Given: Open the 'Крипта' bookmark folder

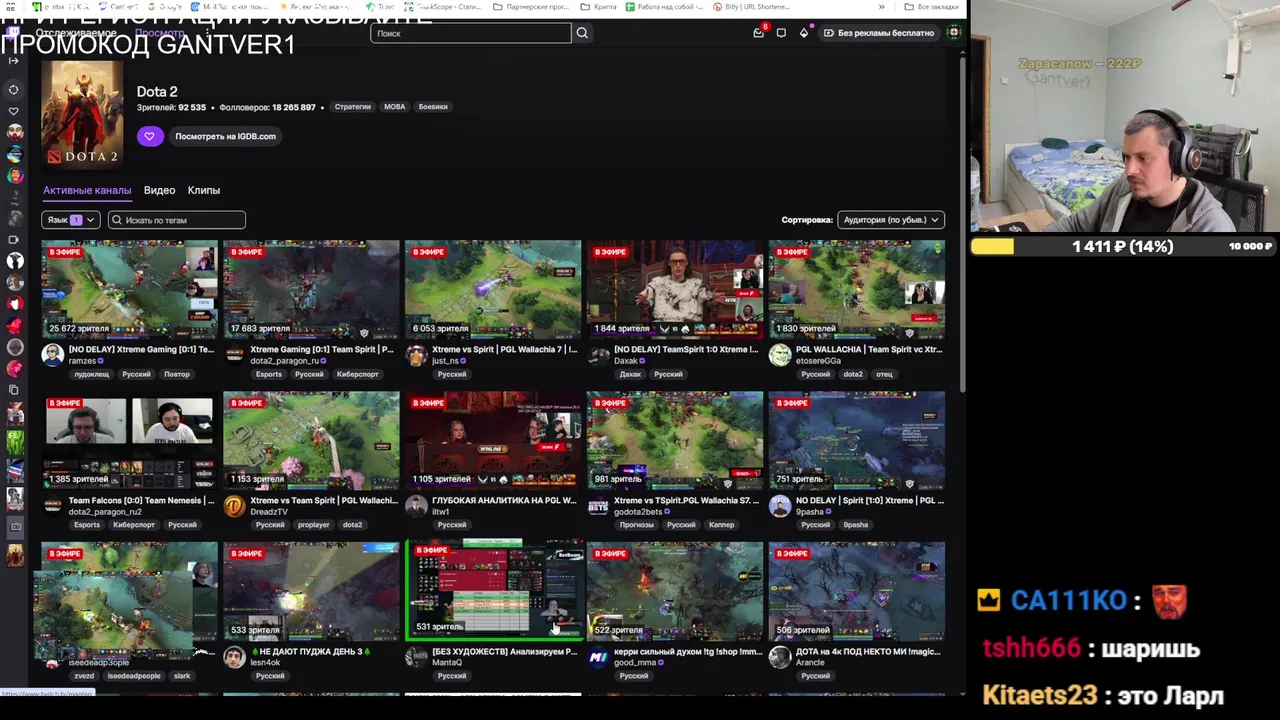Looking at the screenshot, I should (x=599, y=7).
